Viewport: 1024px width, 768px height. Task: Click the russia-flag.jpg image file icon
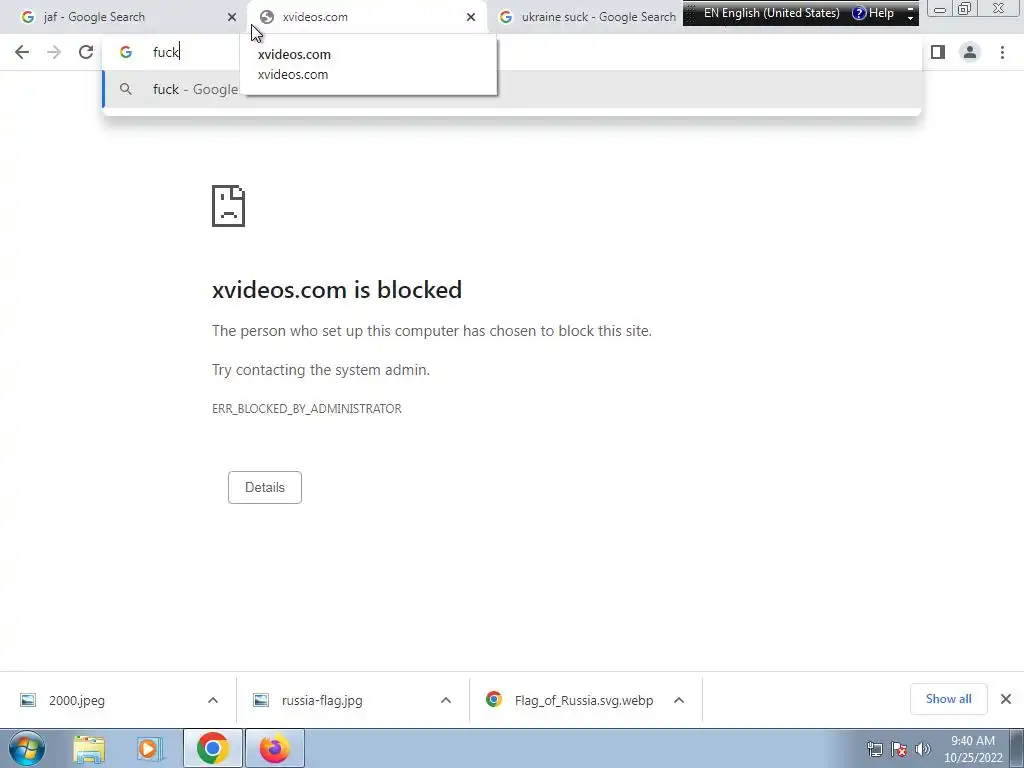[x=261, y=700]
